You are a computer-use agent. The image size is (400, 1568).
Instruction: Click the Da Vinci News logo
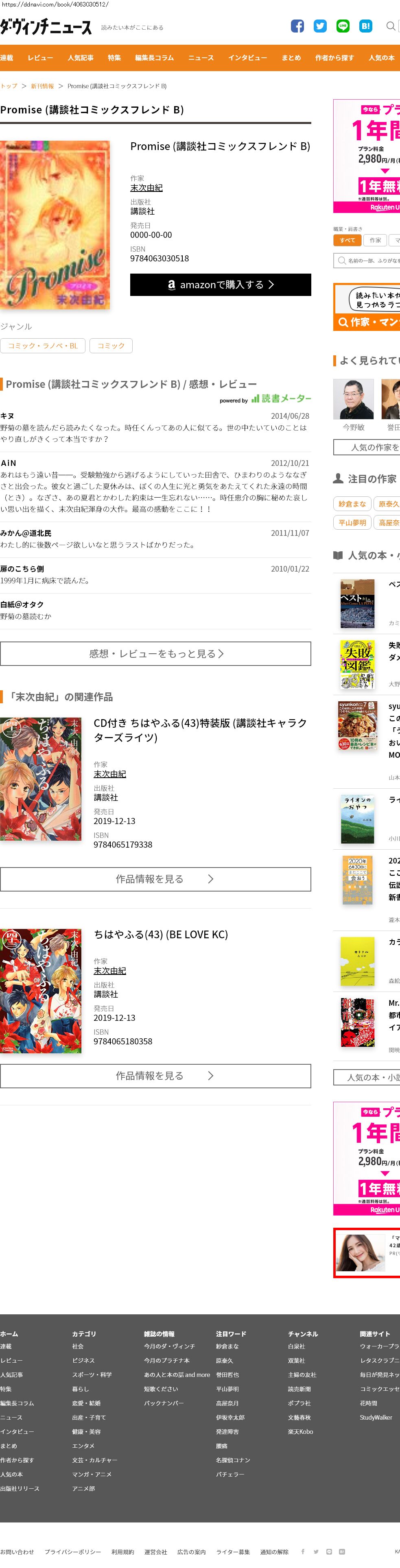coord(46,27)
